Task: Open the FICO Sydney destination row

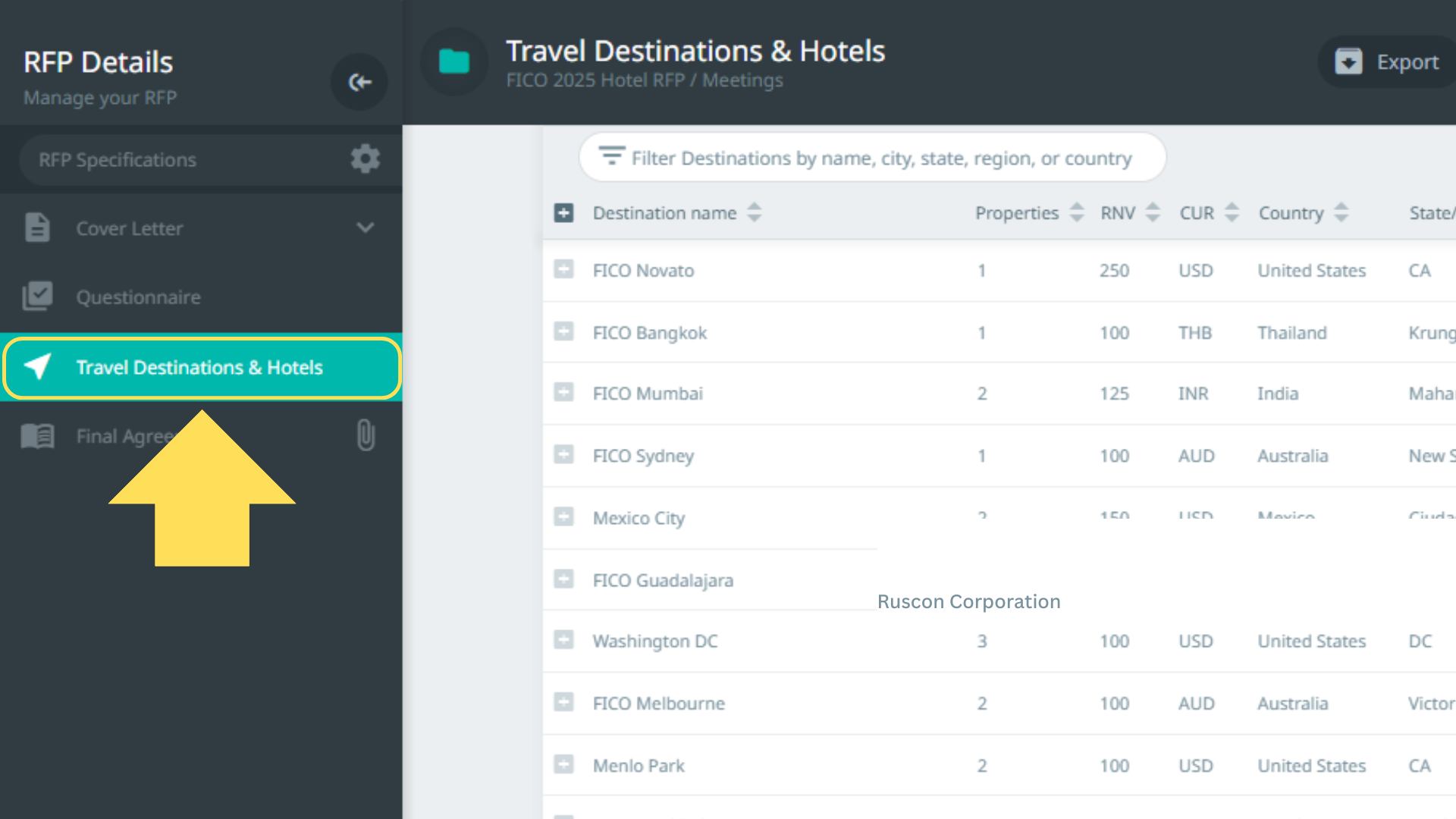Action: (643, 456)
